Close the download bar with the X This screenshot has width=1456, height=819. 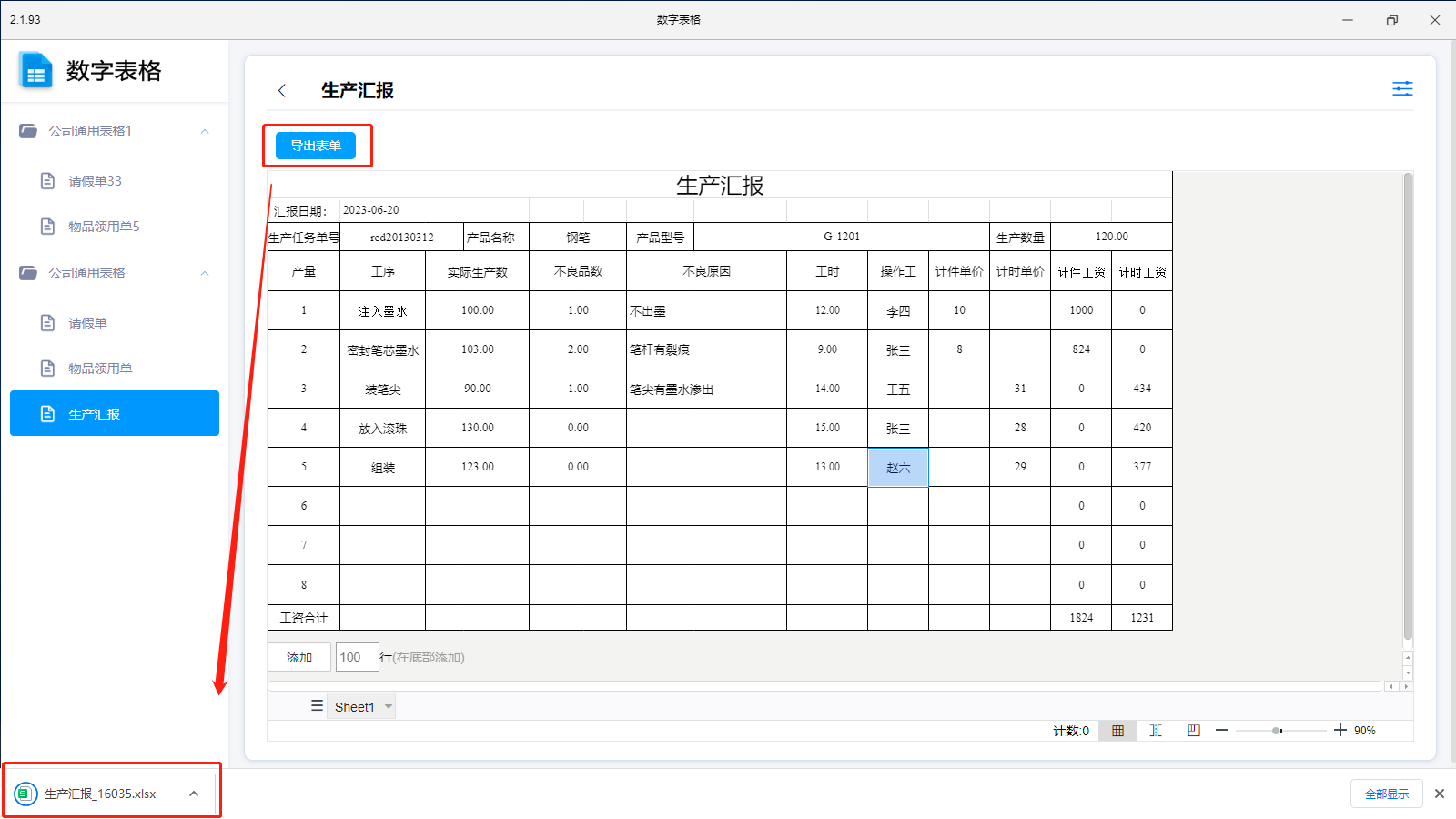1440,794
